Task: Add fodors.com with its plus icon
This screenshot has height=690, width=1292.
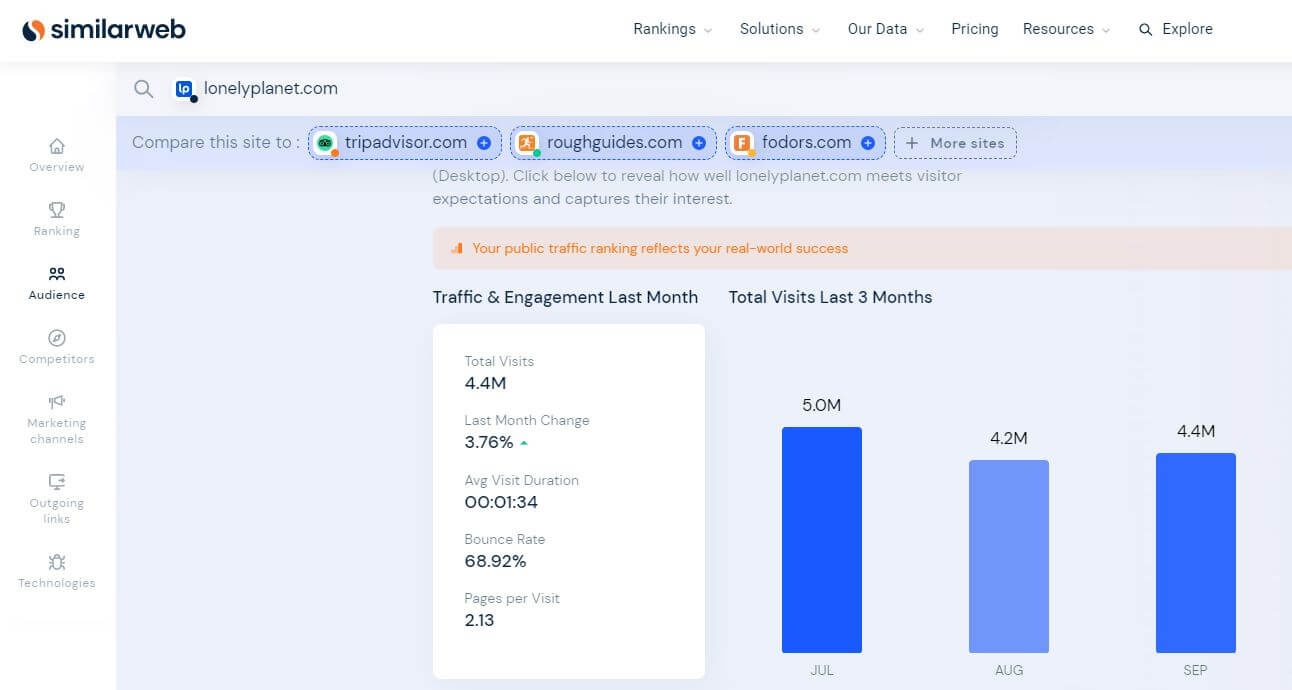Action: 868,143
